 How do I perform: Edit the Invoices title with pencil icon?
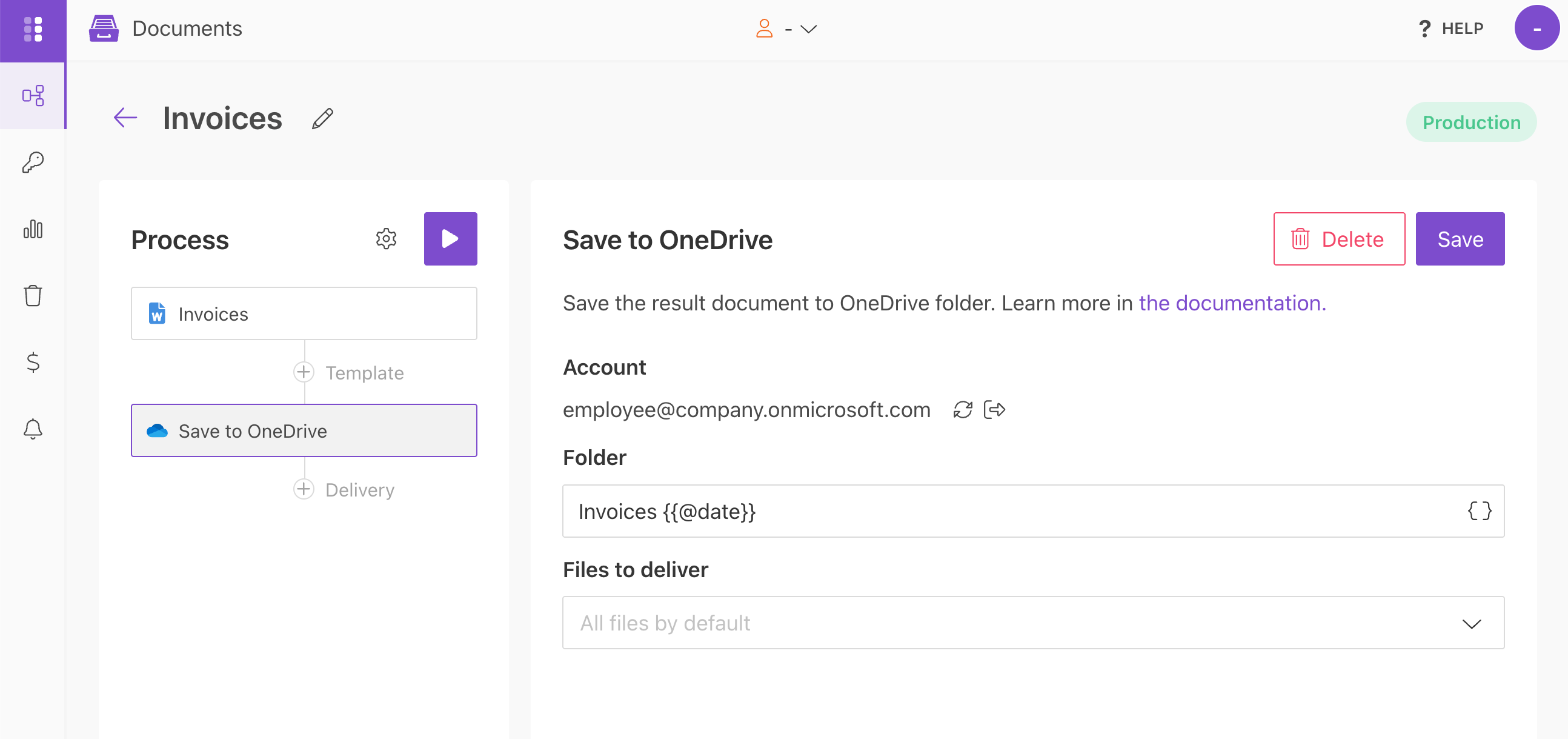[x=322, y=119]
